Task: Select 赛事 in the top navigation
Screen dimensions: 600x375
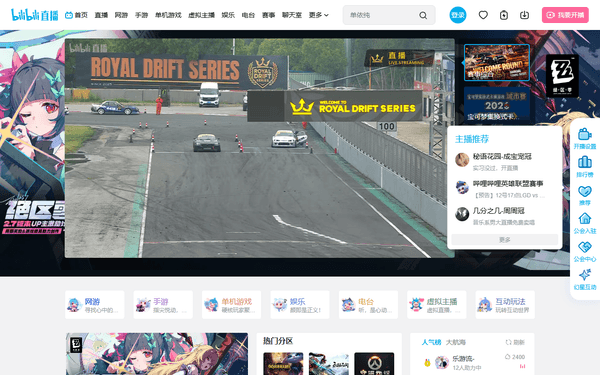Action: [269, 15]
